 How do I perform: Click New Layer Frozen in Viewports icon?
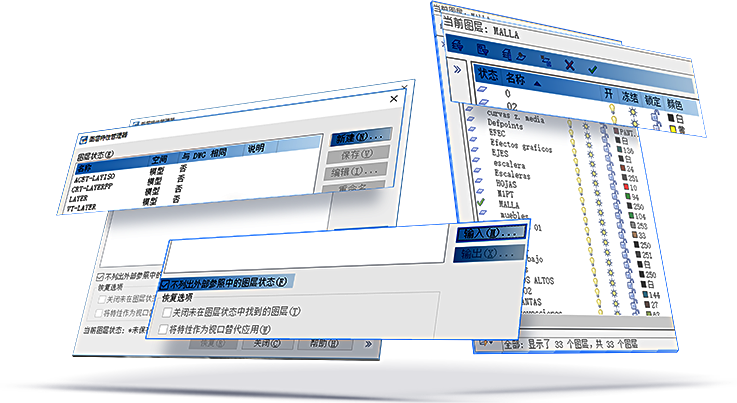(x=546, y=61)
